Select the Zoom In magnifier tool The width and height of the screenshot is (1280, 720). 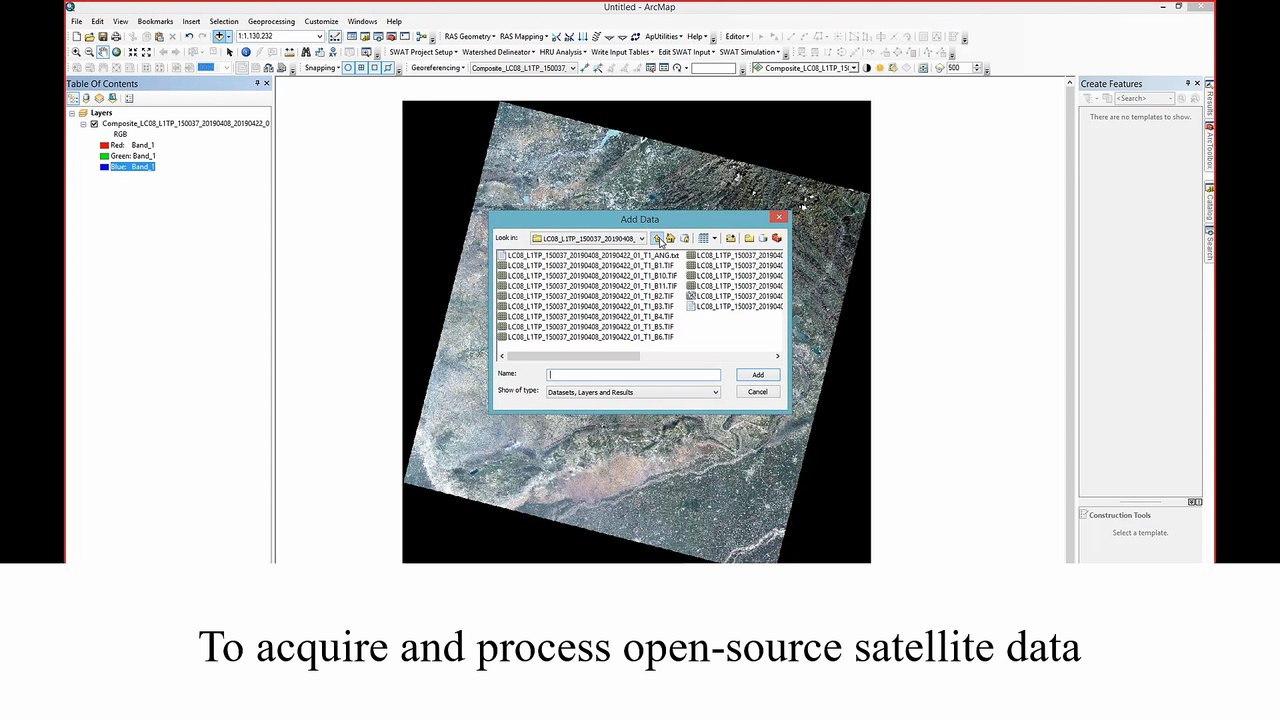[76, 52]
